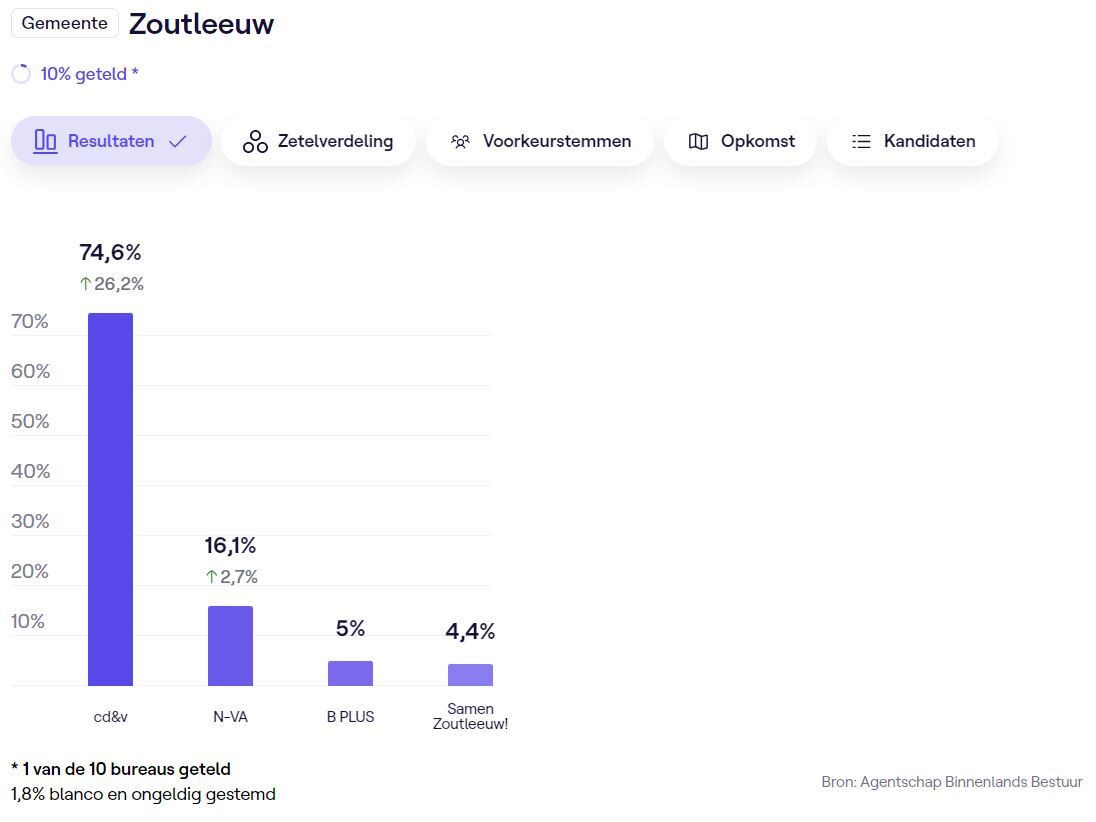Click the green up arrow beside 26,2%
Screen dimensions: 1096x822
pyautogui.click(x=85, y=284)
